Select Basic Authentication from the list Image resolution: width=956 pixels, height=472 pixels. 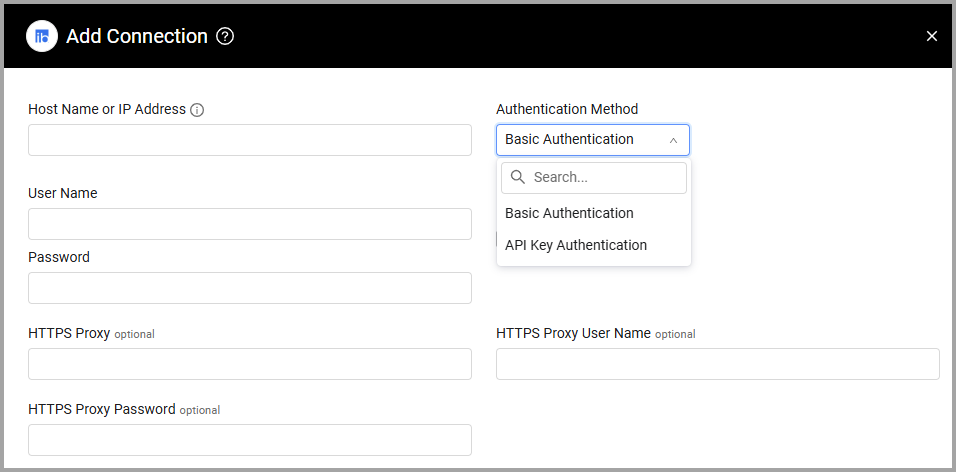[569, 213]
